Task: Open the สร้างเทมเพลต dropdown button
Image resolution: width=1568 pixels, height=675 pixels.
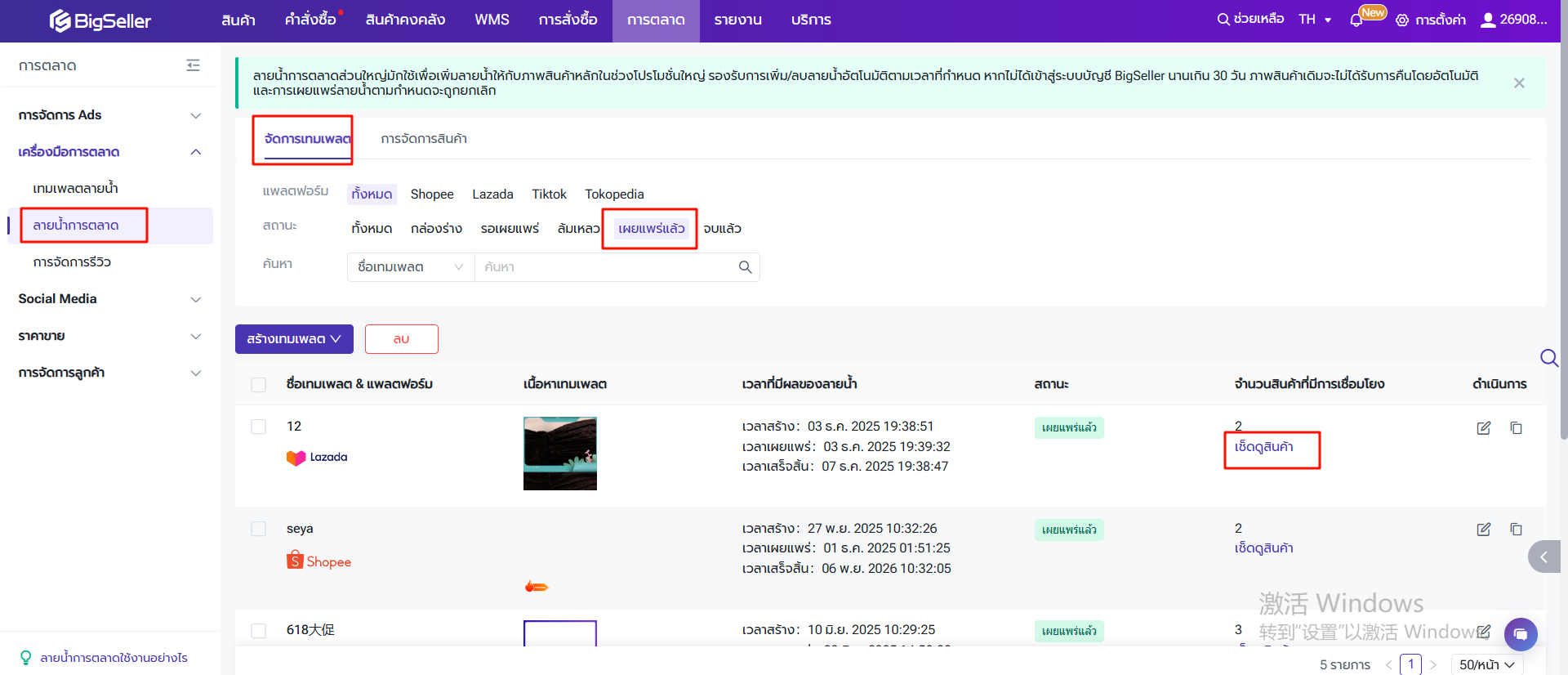Action: (294, 339)
